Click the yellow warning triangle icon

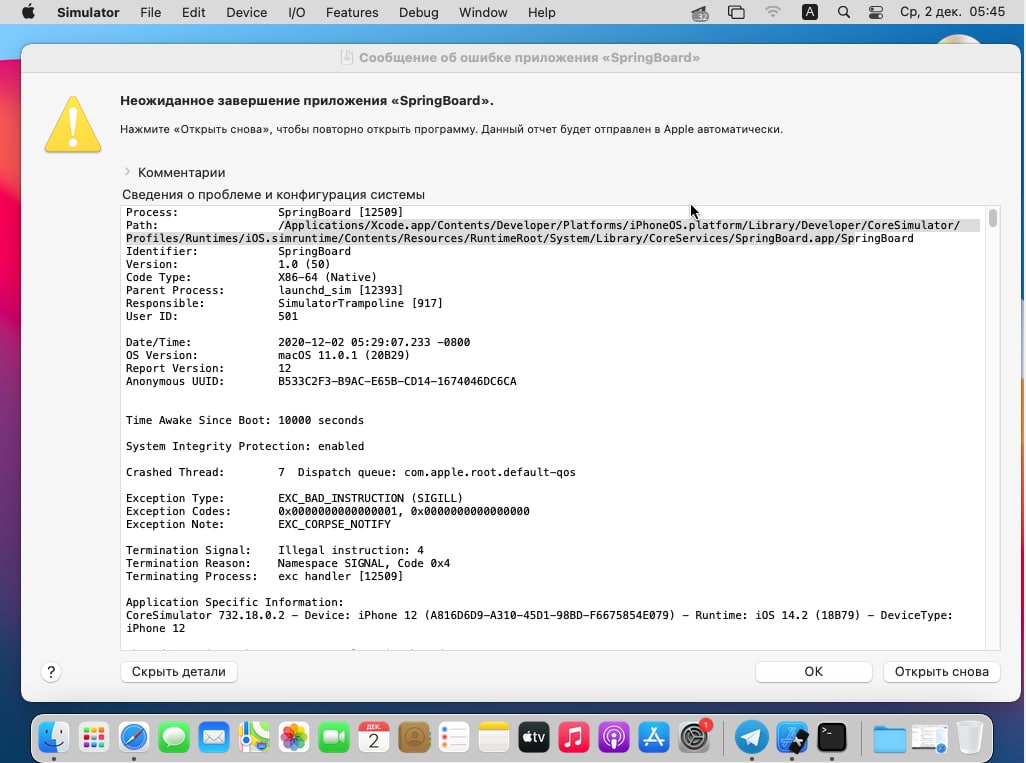tap(73, 124)
